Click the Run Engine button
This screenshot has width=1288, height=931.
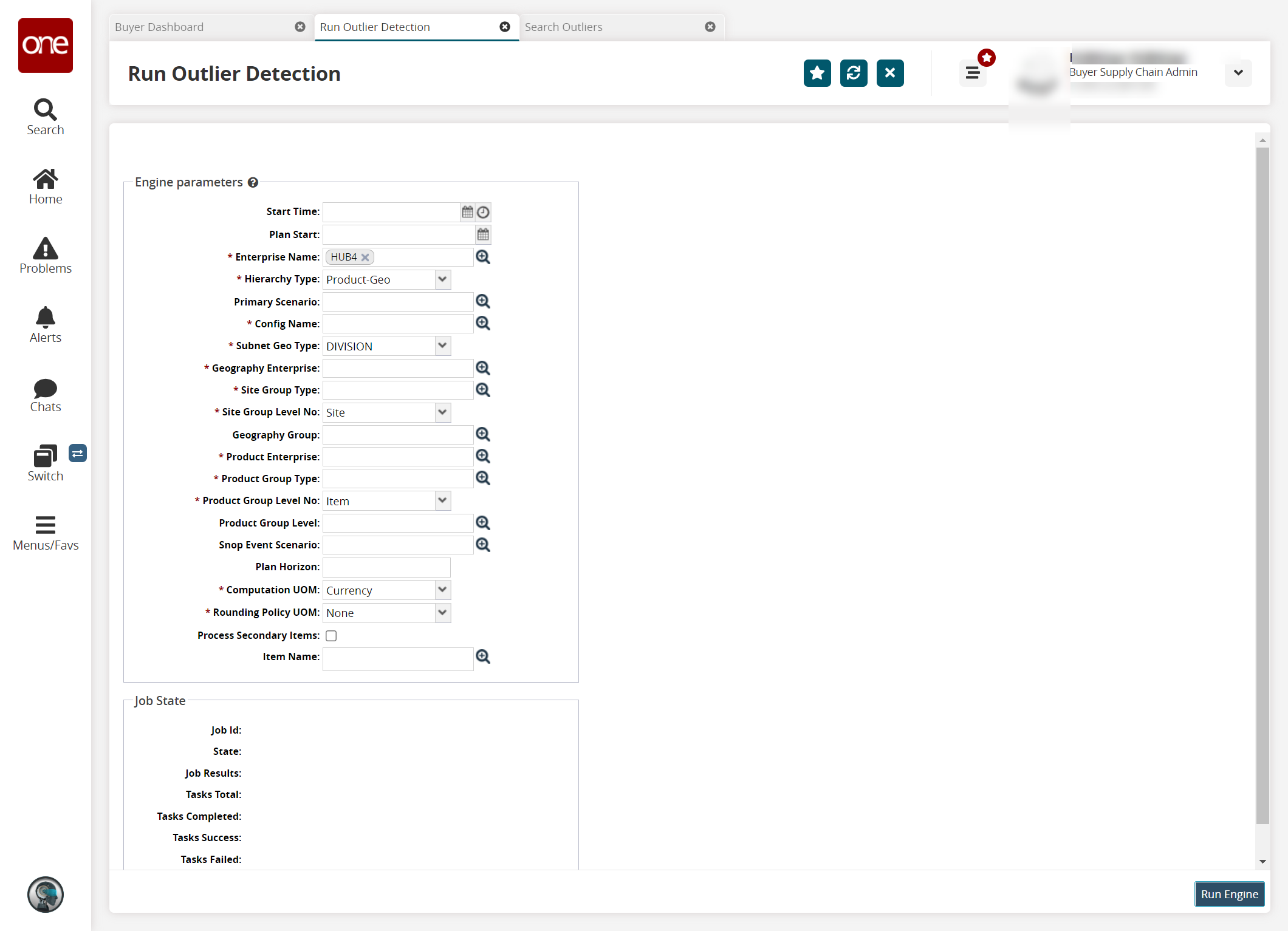coord(1228,893)
